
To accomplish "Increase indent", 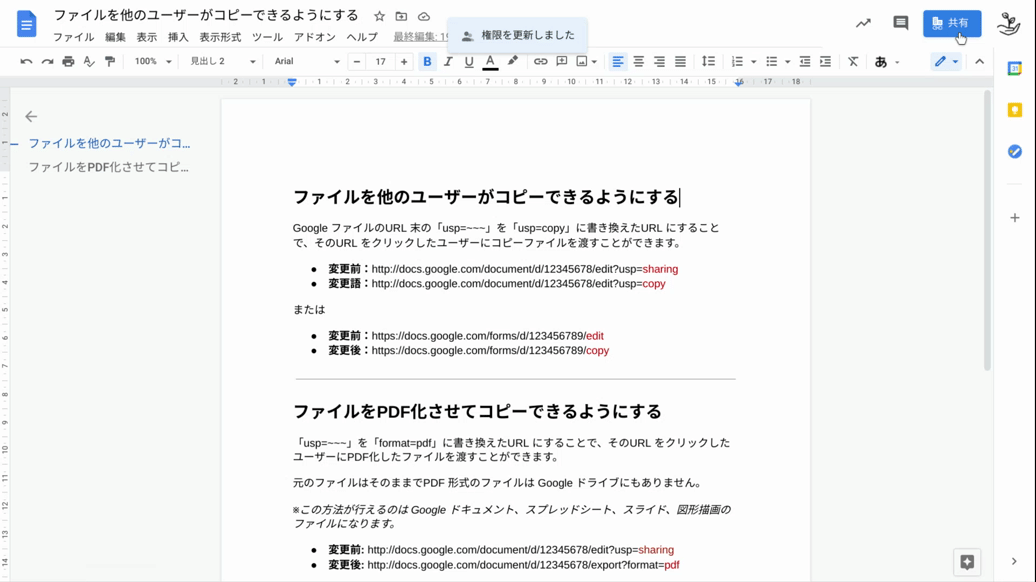I will tap(825, 61).
